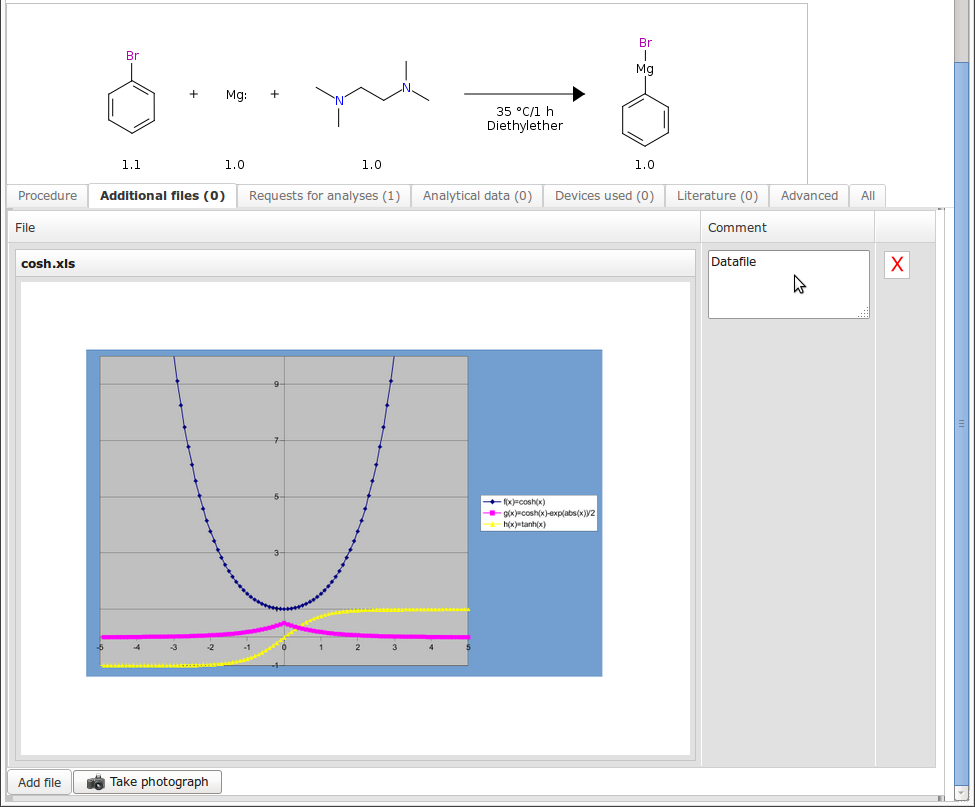Open the Literature (0) tab
Image resolution: width=975 pixels, height=807 pixels.
click(x=717, y=196)
